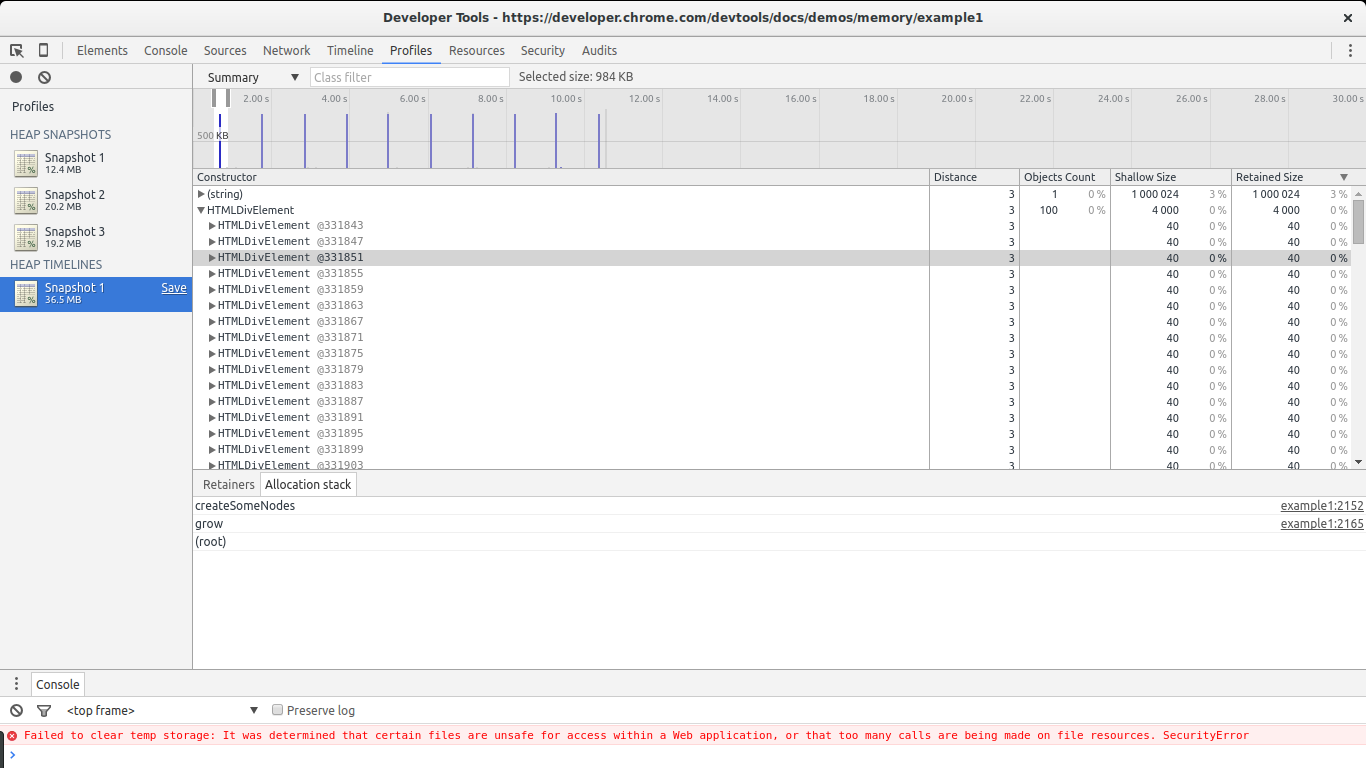Open the Summary view dropdown

(x=253, y=77)
